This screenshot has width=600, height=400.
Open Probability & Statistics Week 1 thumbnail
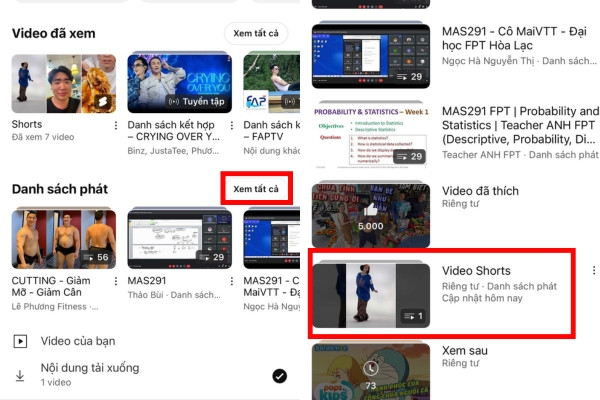coord(371,136)
